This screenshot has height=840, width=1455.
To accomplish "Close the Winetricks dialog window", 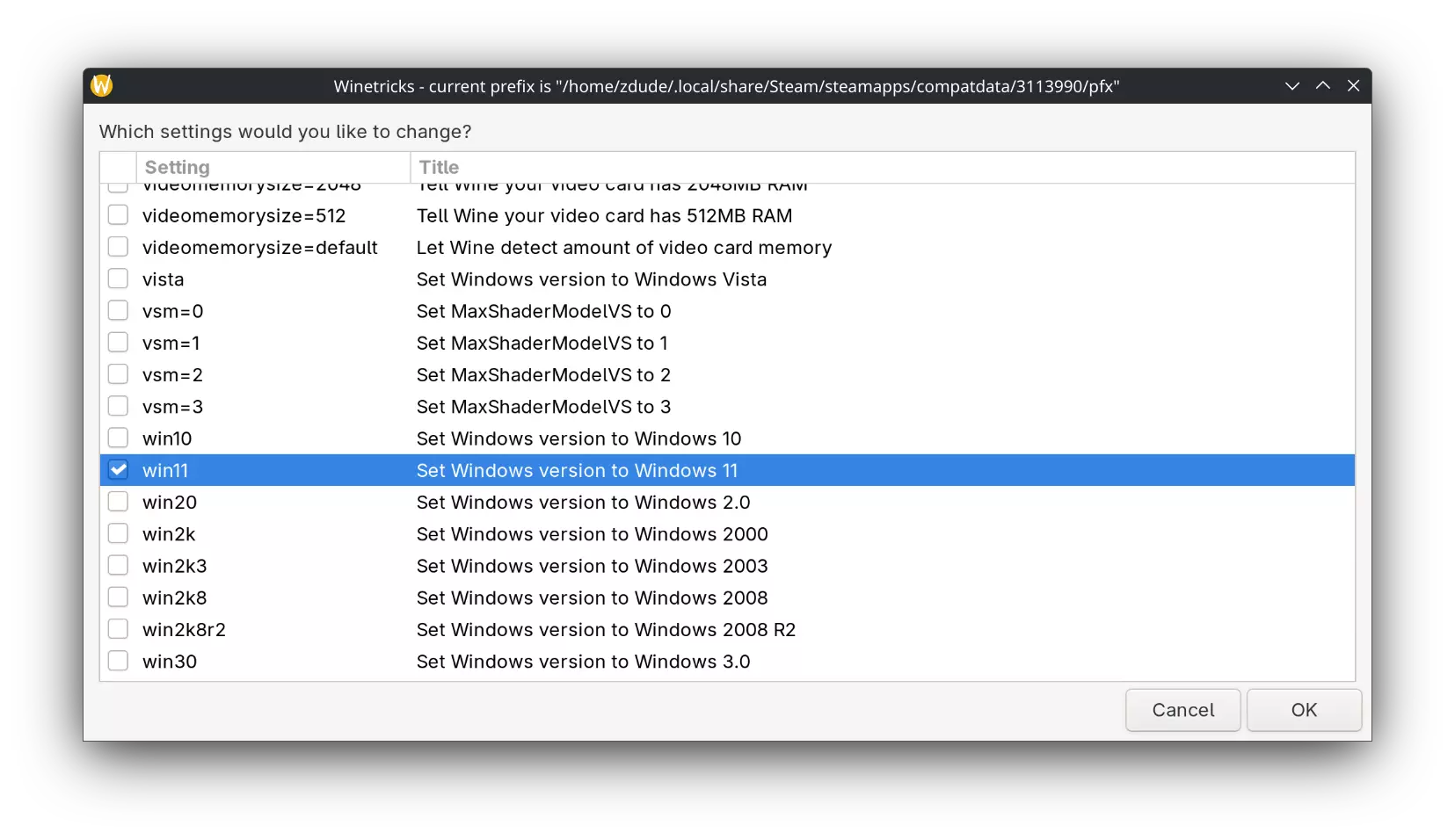I will 1353,86.
